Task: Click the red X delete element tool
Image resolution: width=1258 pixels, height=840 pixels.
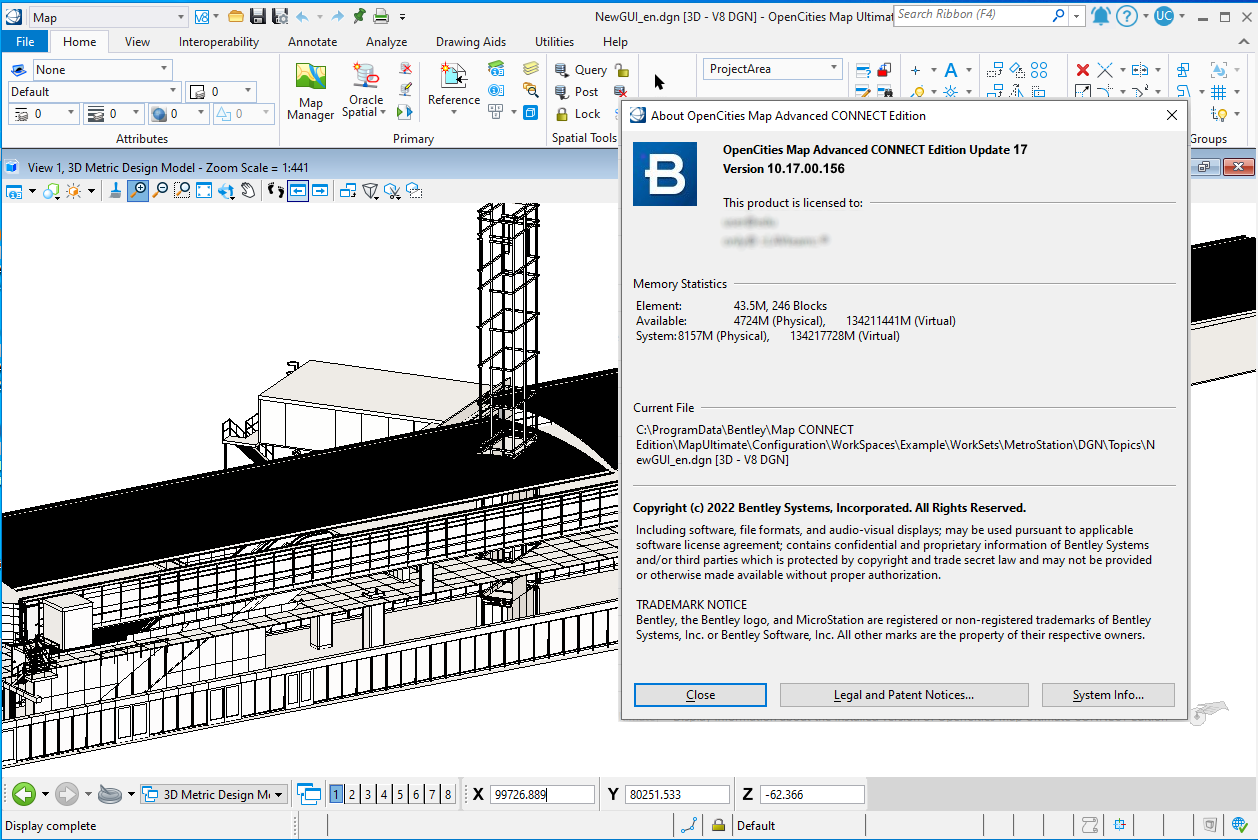Action: click(x=1082, y=70)
